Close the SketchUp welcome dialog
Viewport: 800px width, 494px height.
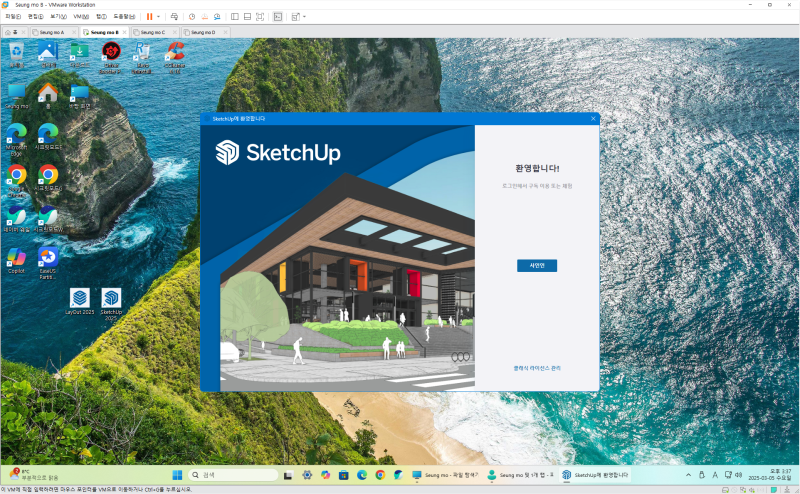tap(593, 118)
